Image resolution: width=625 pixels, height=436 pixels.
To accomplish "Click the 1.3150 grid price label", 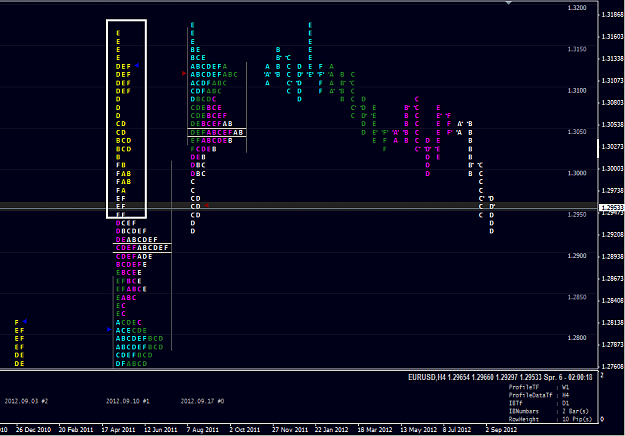I will tap(577, 49).
